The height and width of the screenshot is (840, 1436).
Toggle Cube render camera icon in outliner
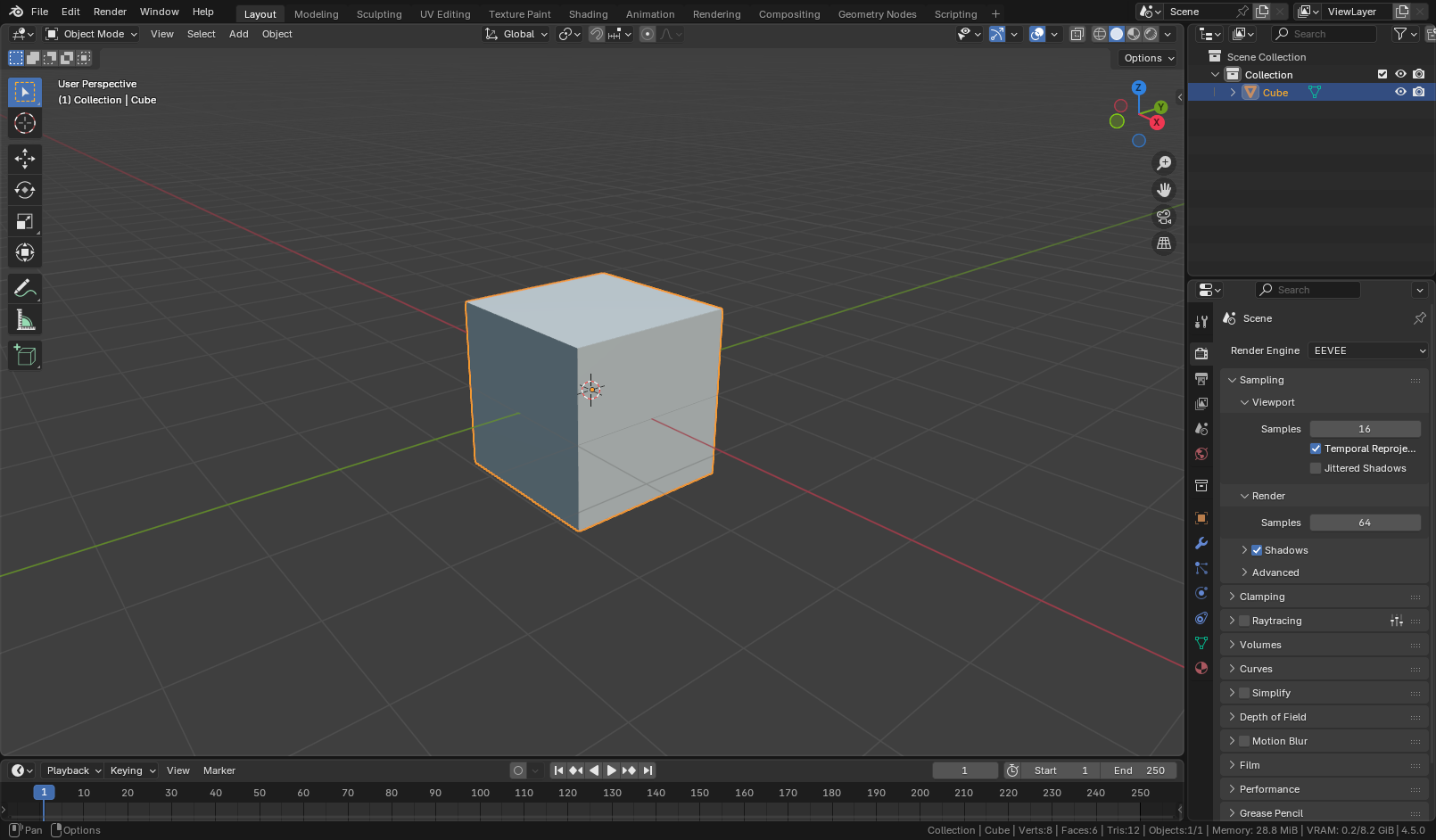point(1419,92)
